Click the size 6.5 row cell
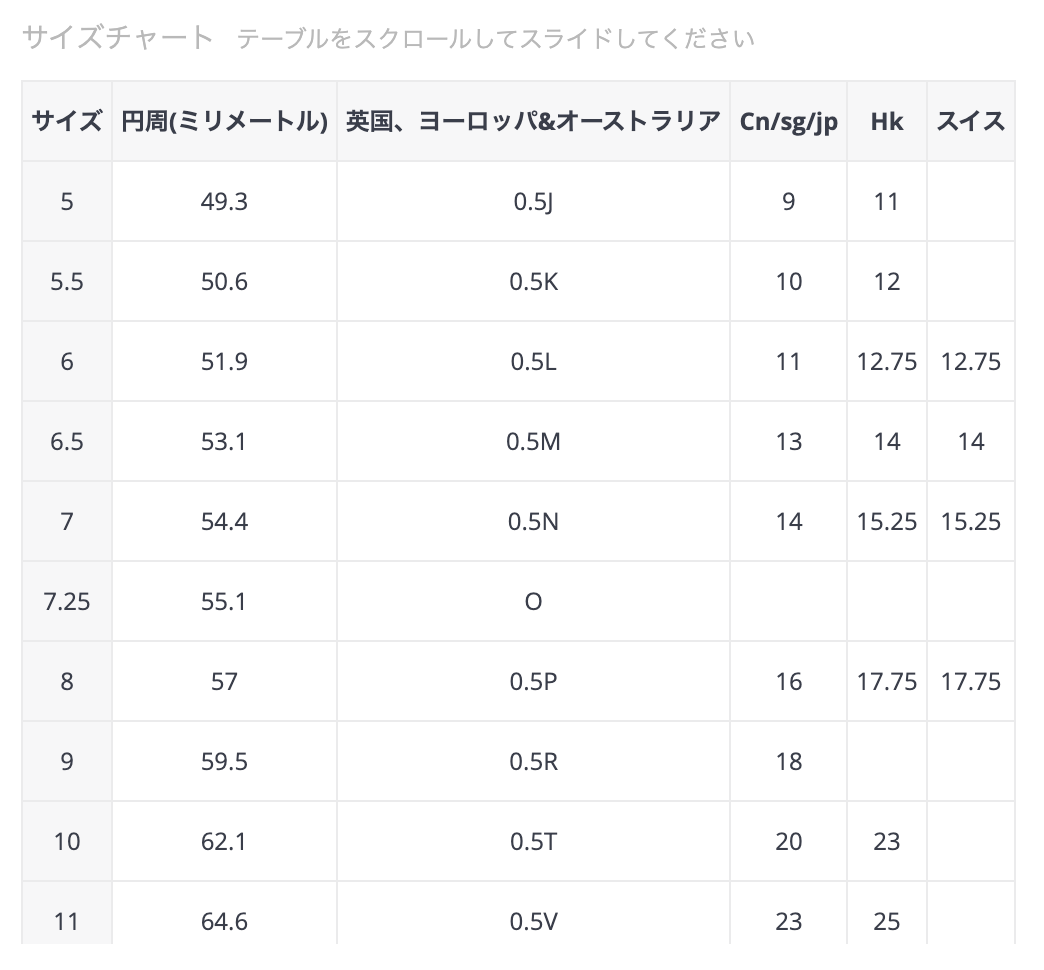Image resolution: width=1044 pixels, height=970 pixels. click(67, 441)
